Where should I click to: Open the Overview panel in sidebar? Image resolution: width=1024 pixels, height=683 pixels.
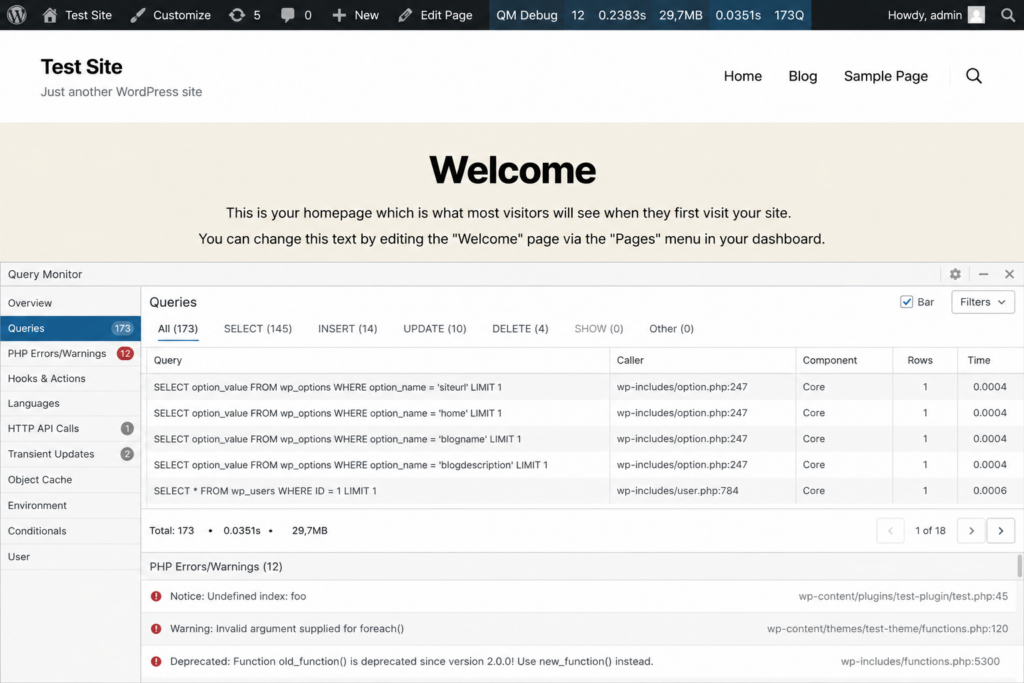71,303
